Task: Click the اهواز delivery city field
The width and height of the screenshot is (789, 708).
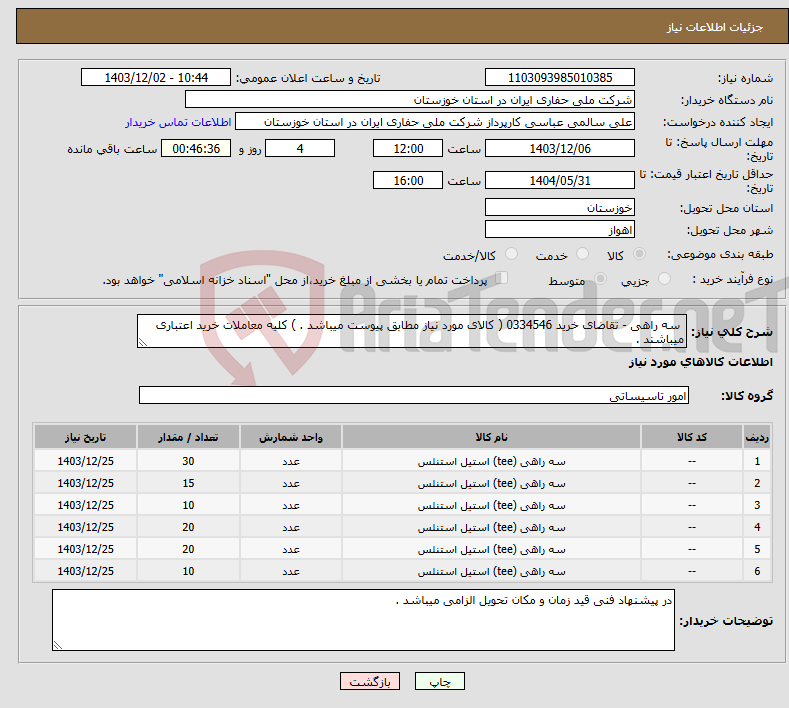Action: (559, 230)
